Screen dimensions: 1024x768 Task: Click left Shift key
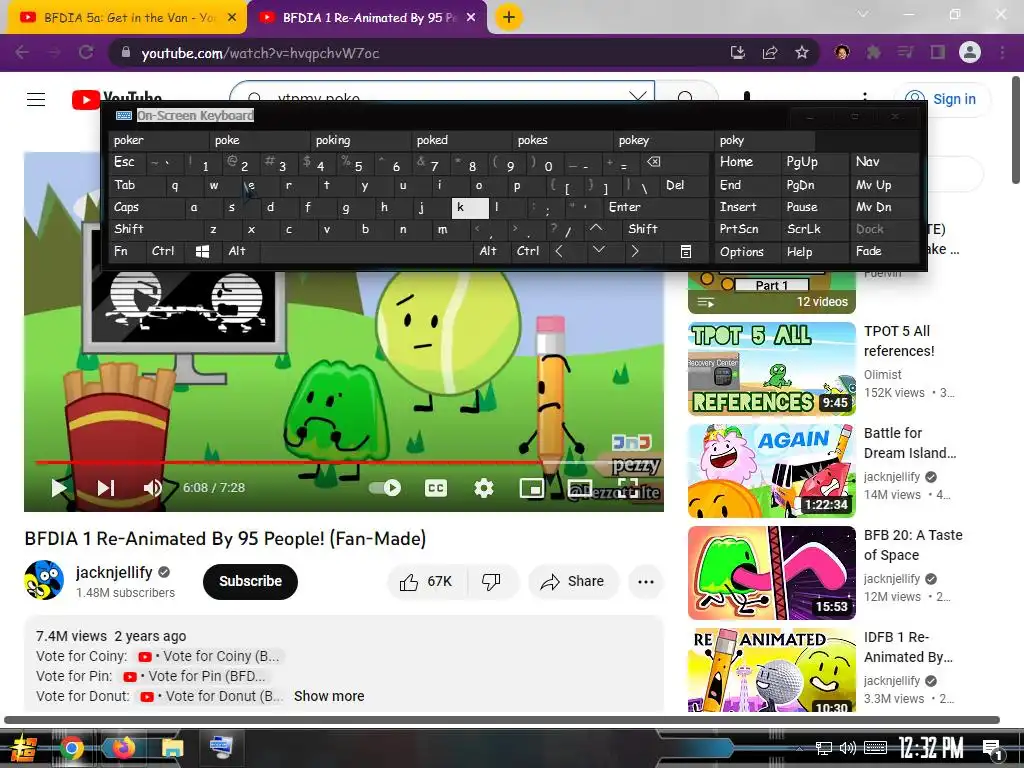155,229
